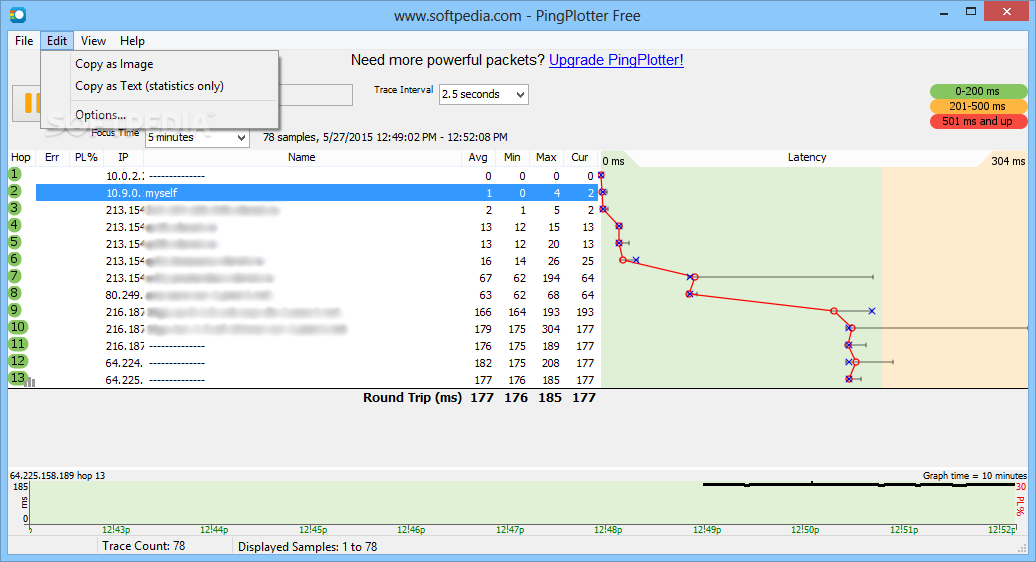1036x562 pixels.
Task: Click the 78 samples date range text
Action: pos(385,137)
